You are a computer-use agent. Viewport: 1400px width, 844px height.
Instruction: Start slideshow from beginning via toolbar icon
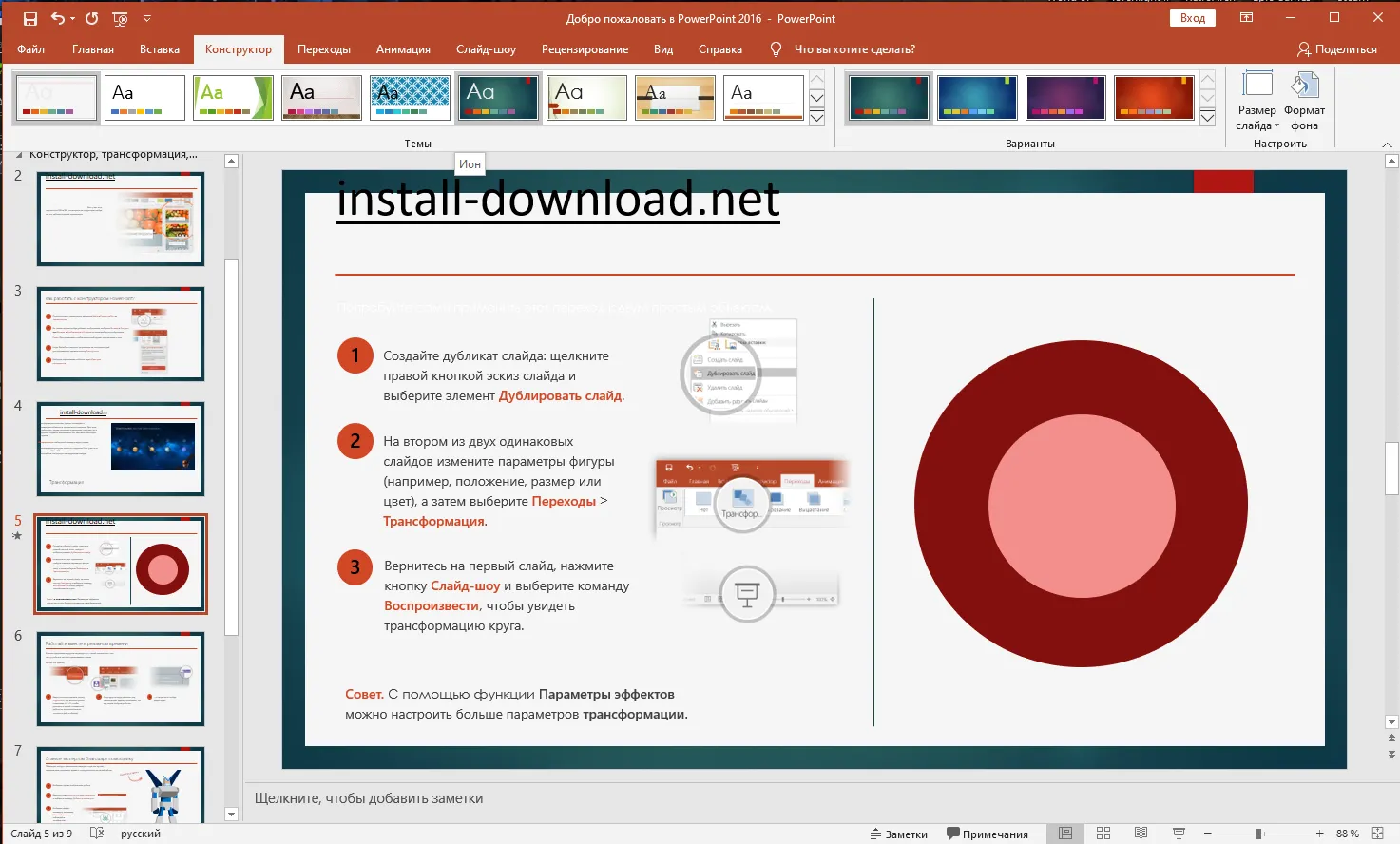point(120,19)
